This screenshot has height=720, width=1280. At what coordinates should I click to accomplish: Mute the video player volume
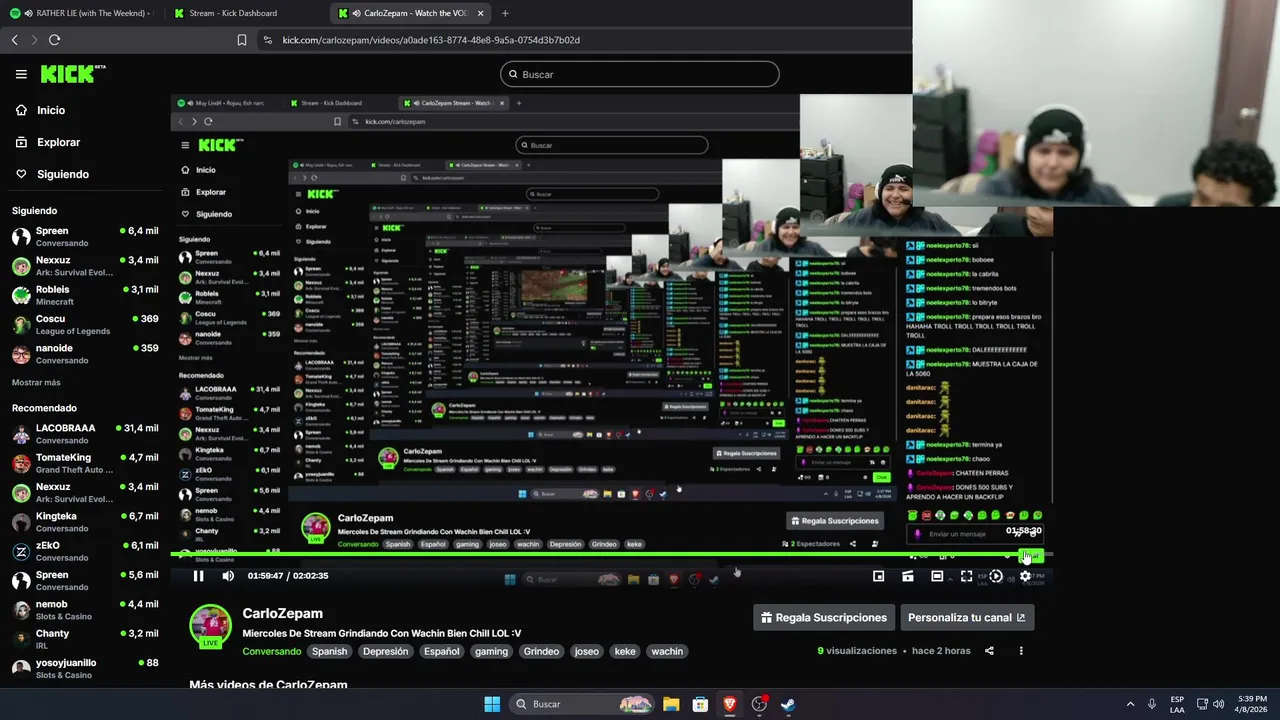click(228, 575)
